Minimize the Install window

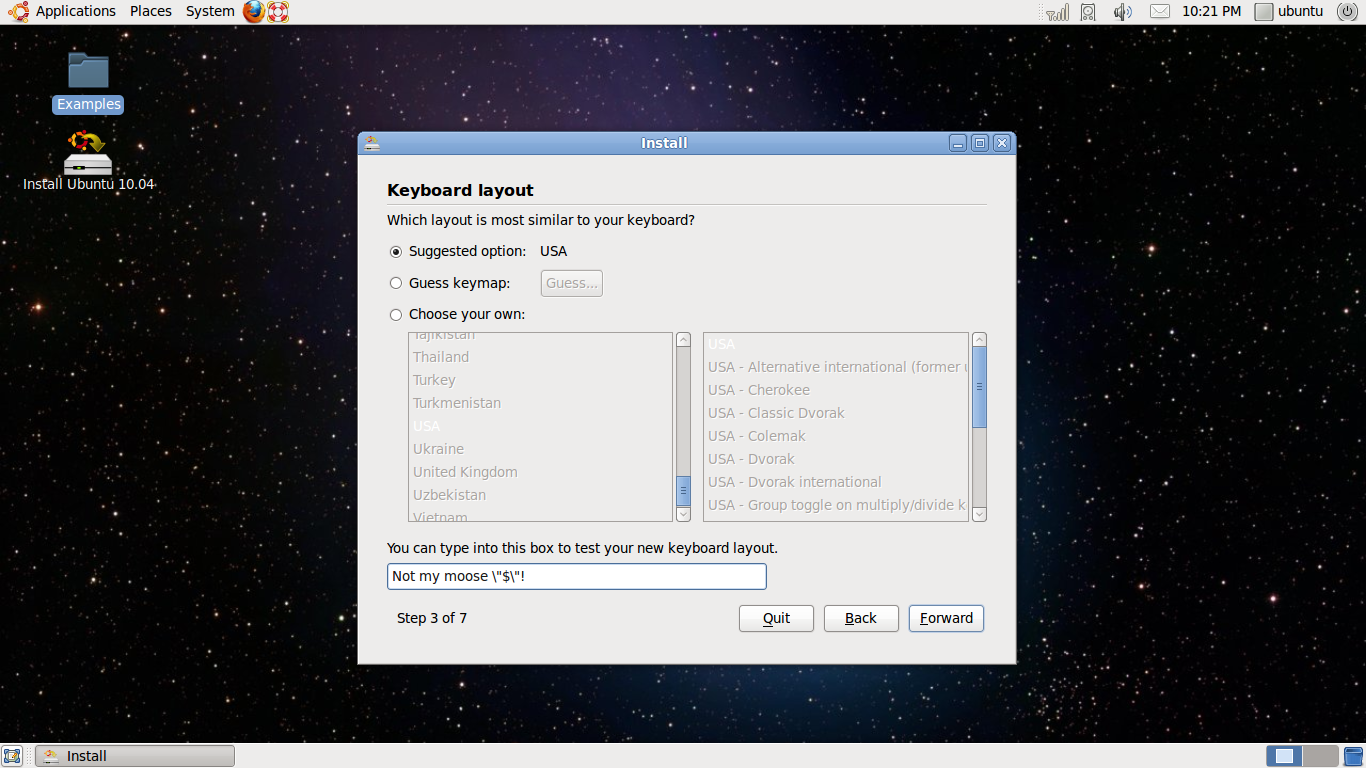958,143
